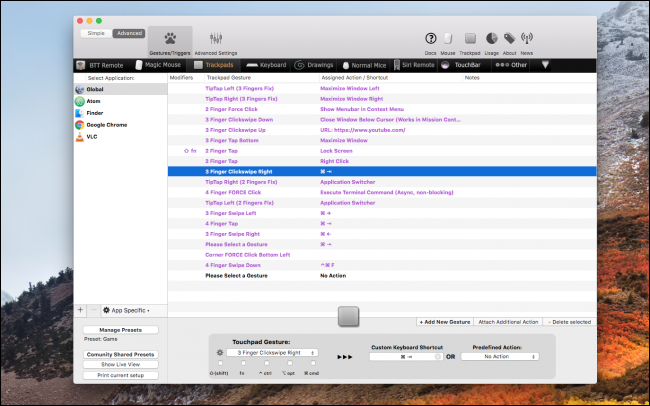Image resolution: width=650 pixels, height=406 pixels.
Task: Open App Specific gear menu
Action: click(x=126, y=310)
